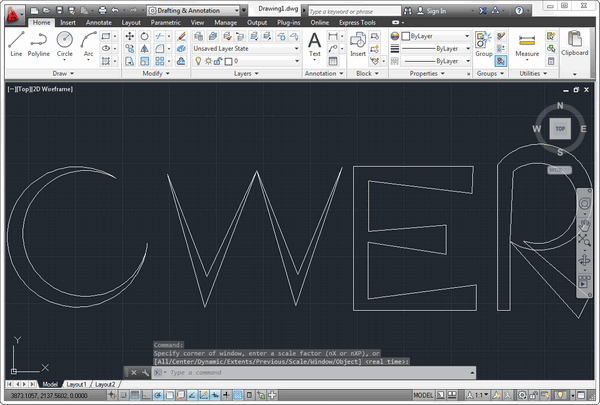Toggle MODEL space button in status bar

(423, 395)
